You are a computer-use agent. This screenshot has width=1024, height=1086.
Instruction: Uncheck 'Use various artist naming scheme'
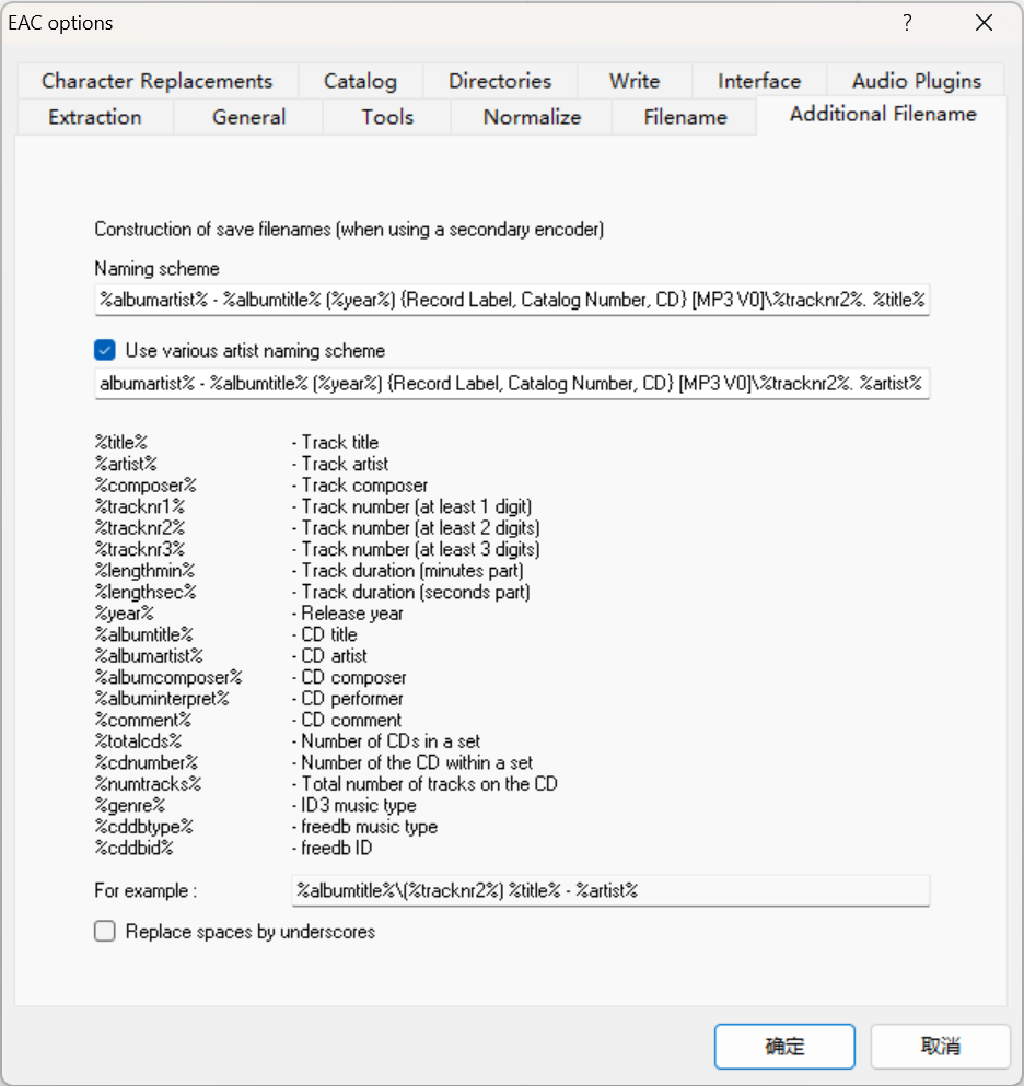[104, 350]
